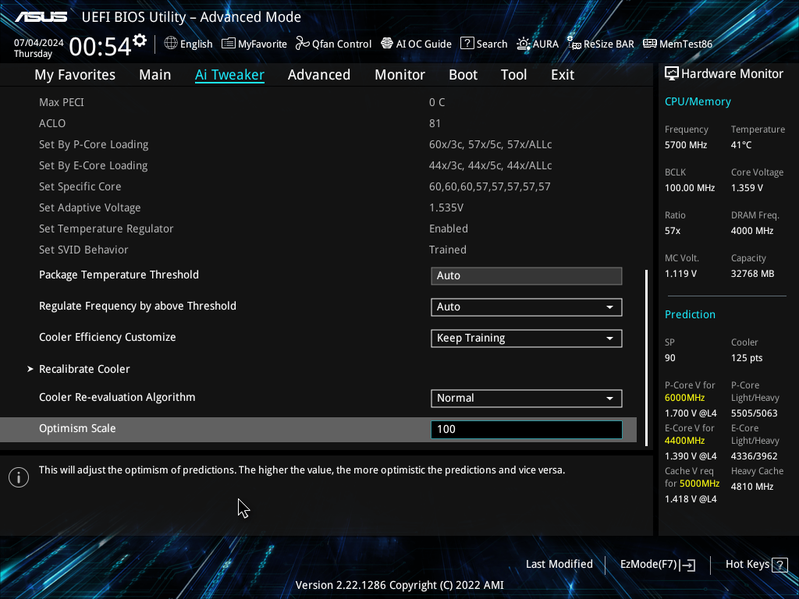The height and width of the screenshot is (599, 799).
Task: Click the 1.359 V core voltage reading
Action: point(747,188)
